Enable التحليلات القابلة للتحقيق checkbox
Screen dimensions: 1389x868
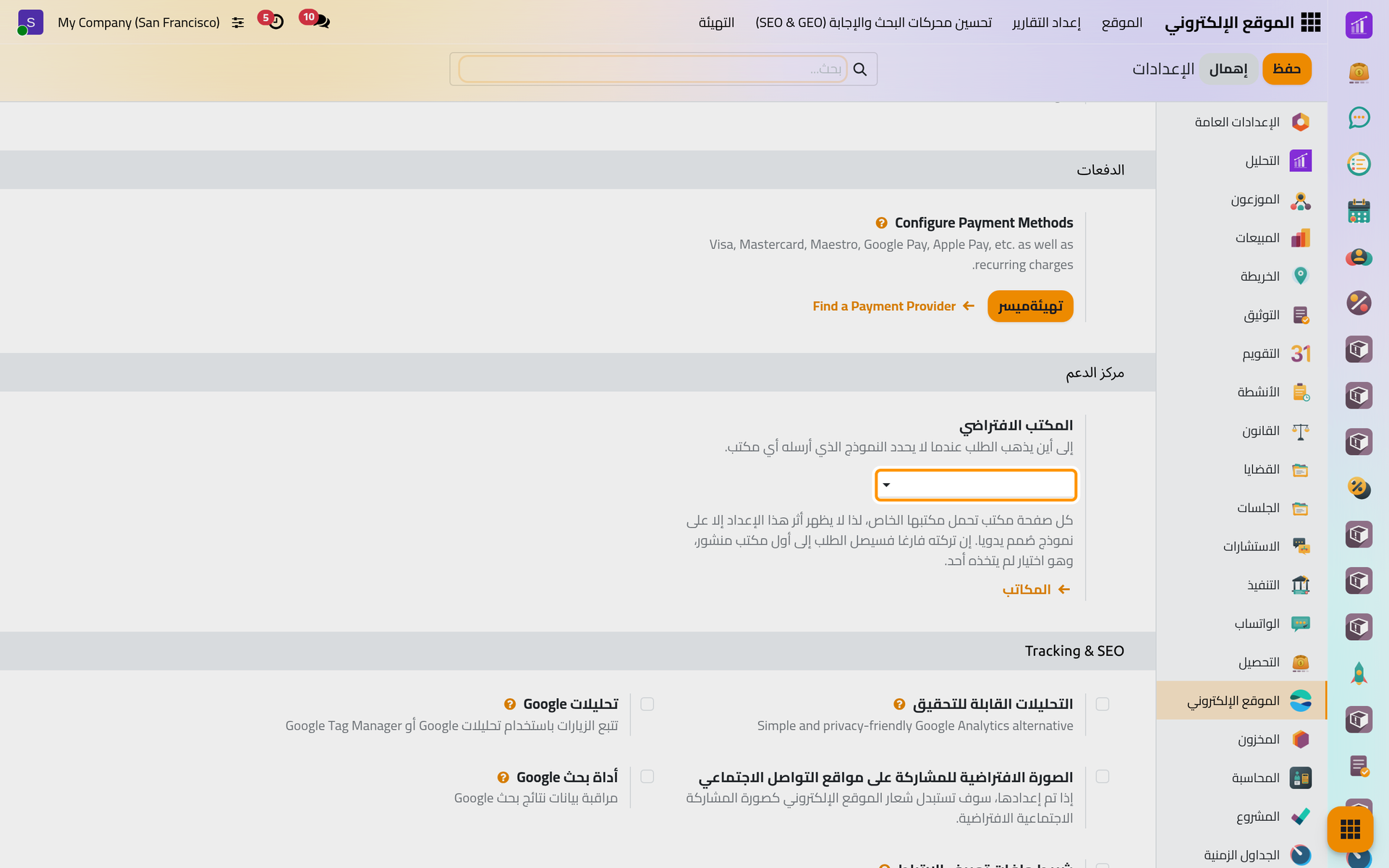tap(1103, 704)
